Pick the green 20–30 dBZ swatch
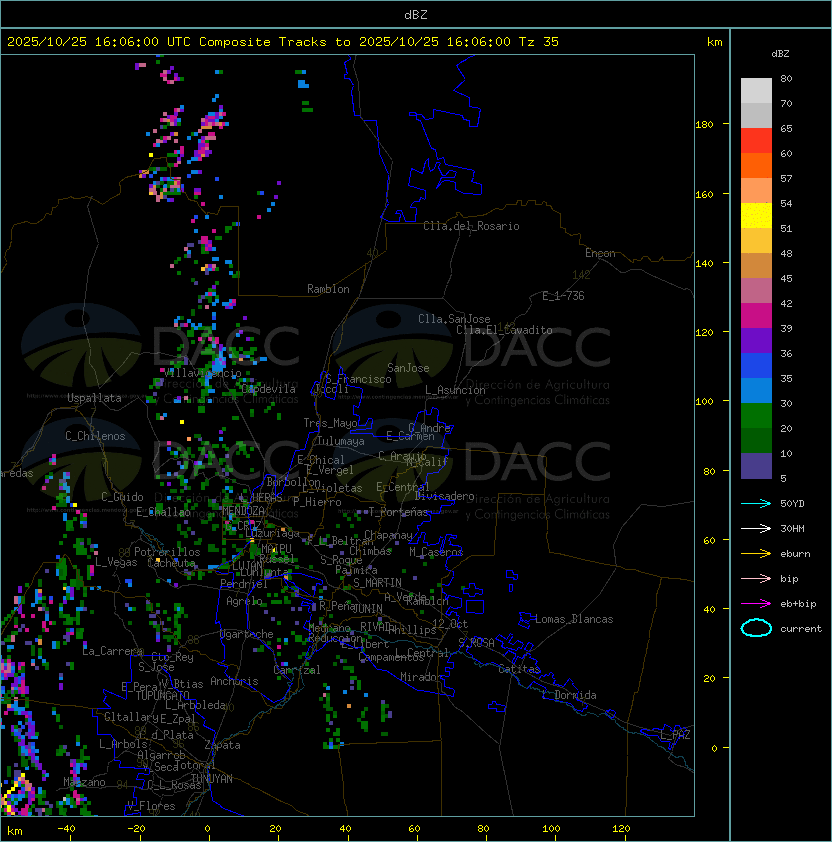 click(756, 416)
